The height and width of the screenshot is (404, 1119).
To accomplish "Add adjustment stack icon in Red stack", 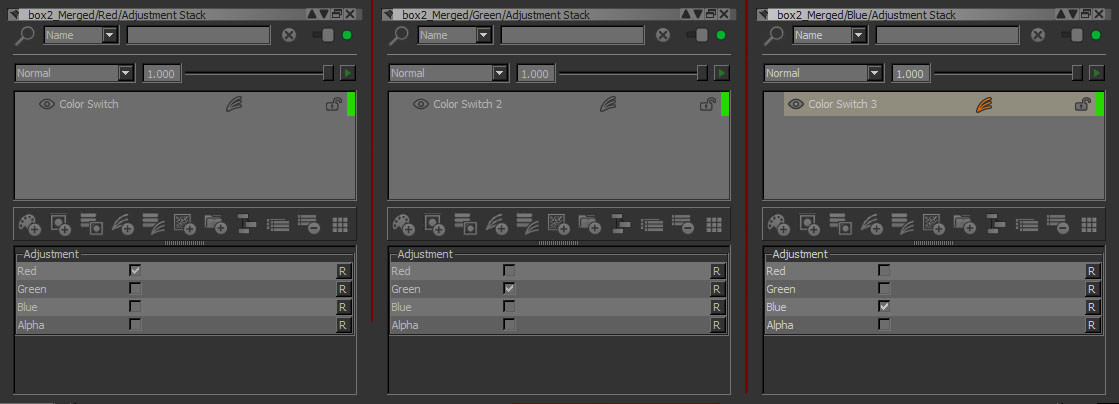I will pyautogui.click(x=153, y=225).
